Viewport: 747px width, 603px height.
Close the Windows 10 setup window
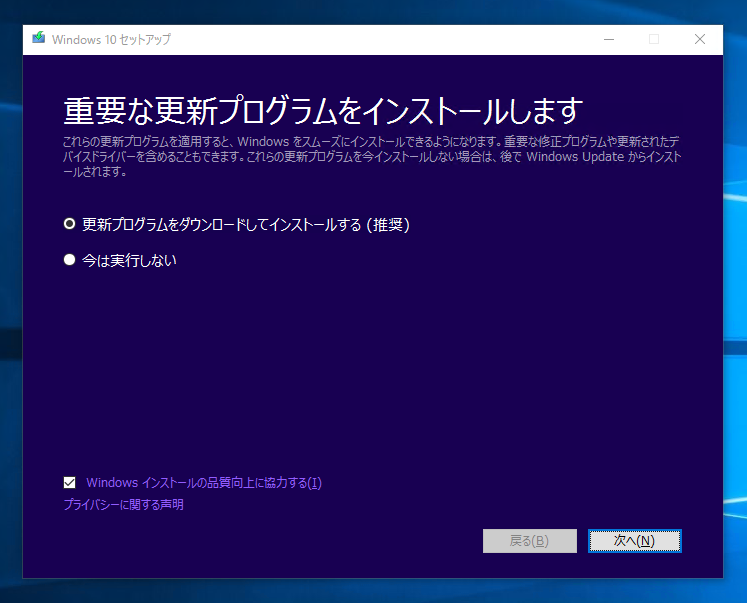(x=700, y=39)
